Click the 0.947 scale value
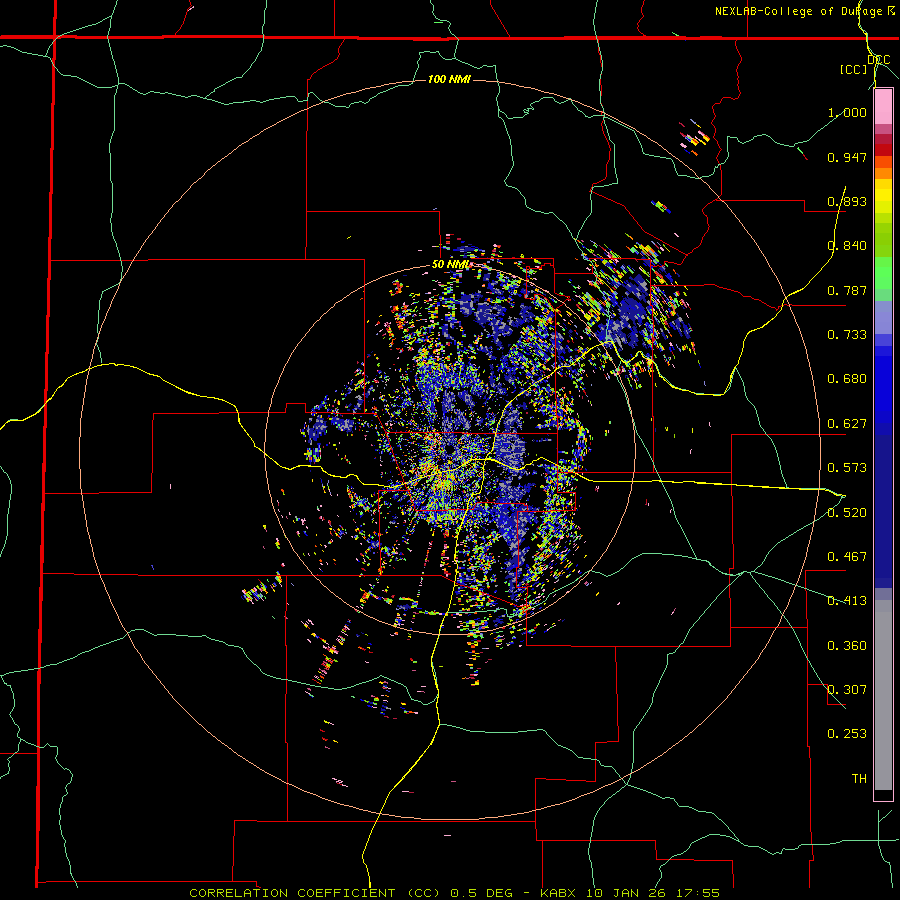This screenshot has height=900, width=900. 847,157
